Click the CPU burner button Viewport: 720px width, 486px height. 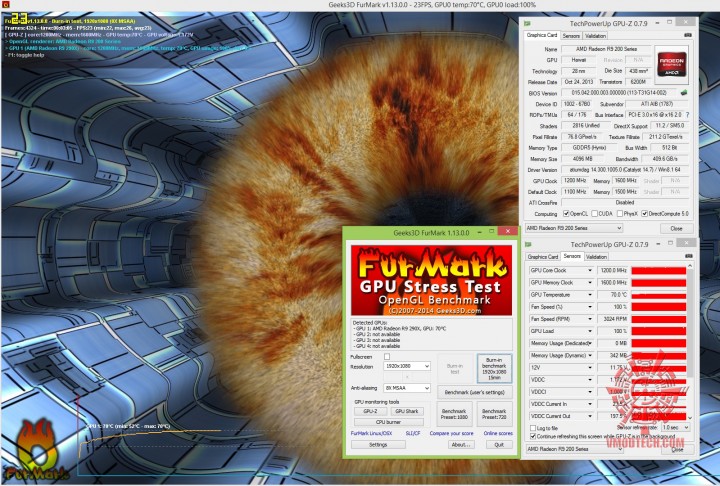point(388,422)
